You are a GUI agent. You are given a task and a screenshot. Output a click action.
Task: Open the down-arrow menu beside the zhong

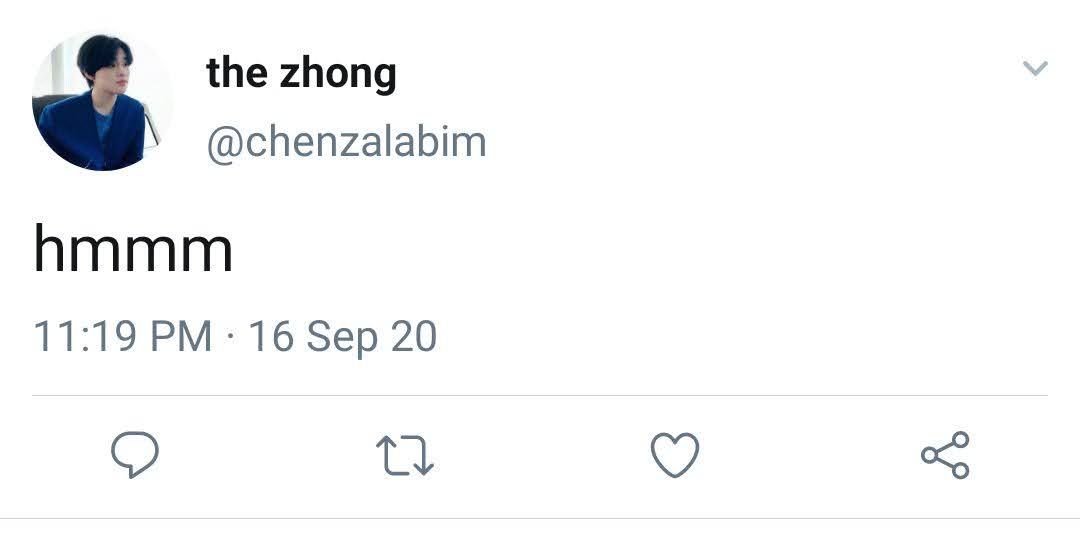(1035, 67)
